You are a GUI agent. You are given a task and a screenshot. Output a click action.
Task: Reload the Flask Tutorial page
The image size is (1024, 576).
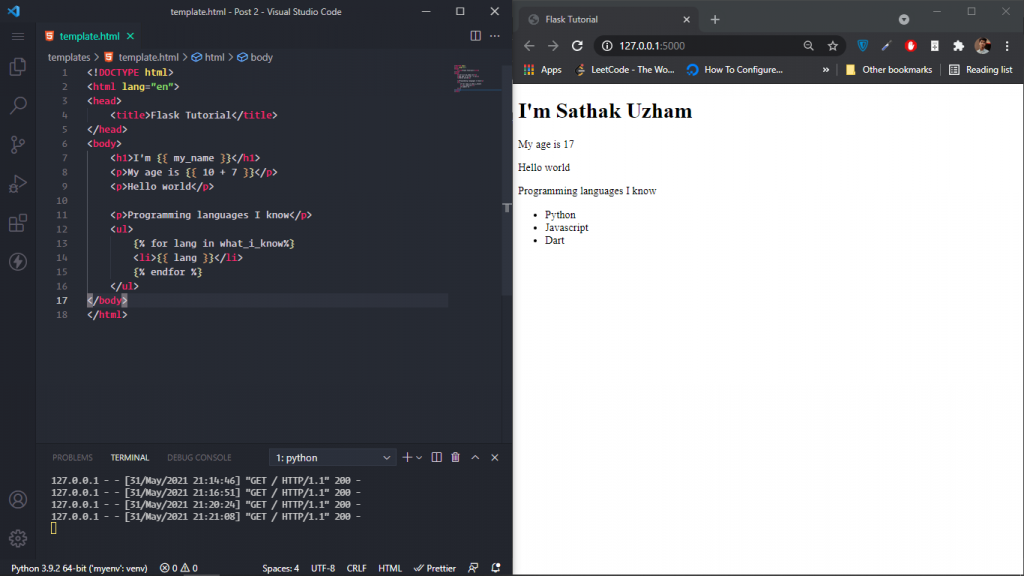click(577, 46)
